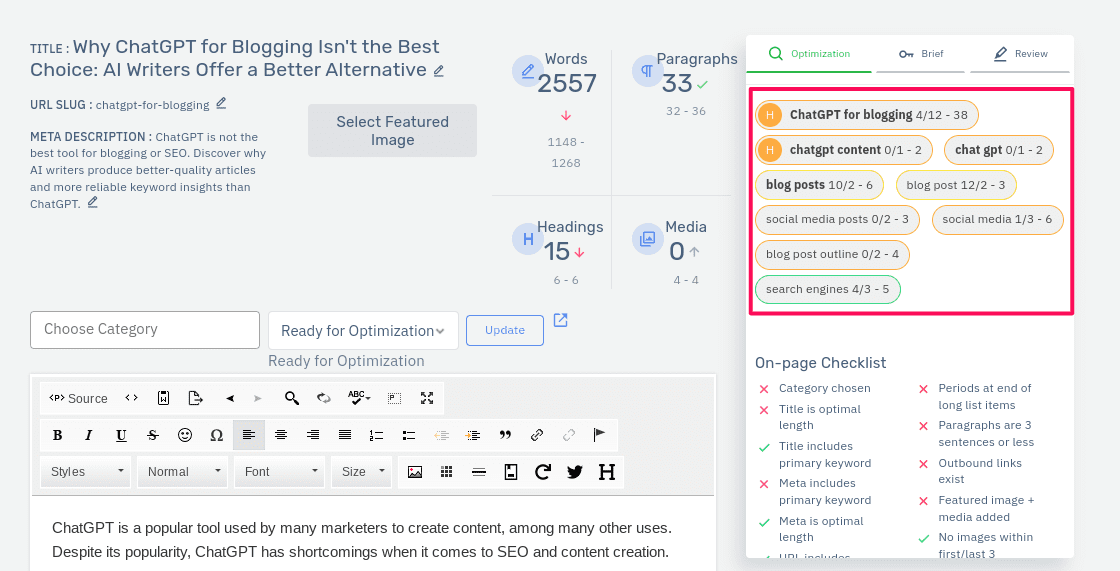Click 'Outbound links exist' checklist item
The height and width of the screenshot is (571, 1120).
pyautogui.click(x=980, y=471)
